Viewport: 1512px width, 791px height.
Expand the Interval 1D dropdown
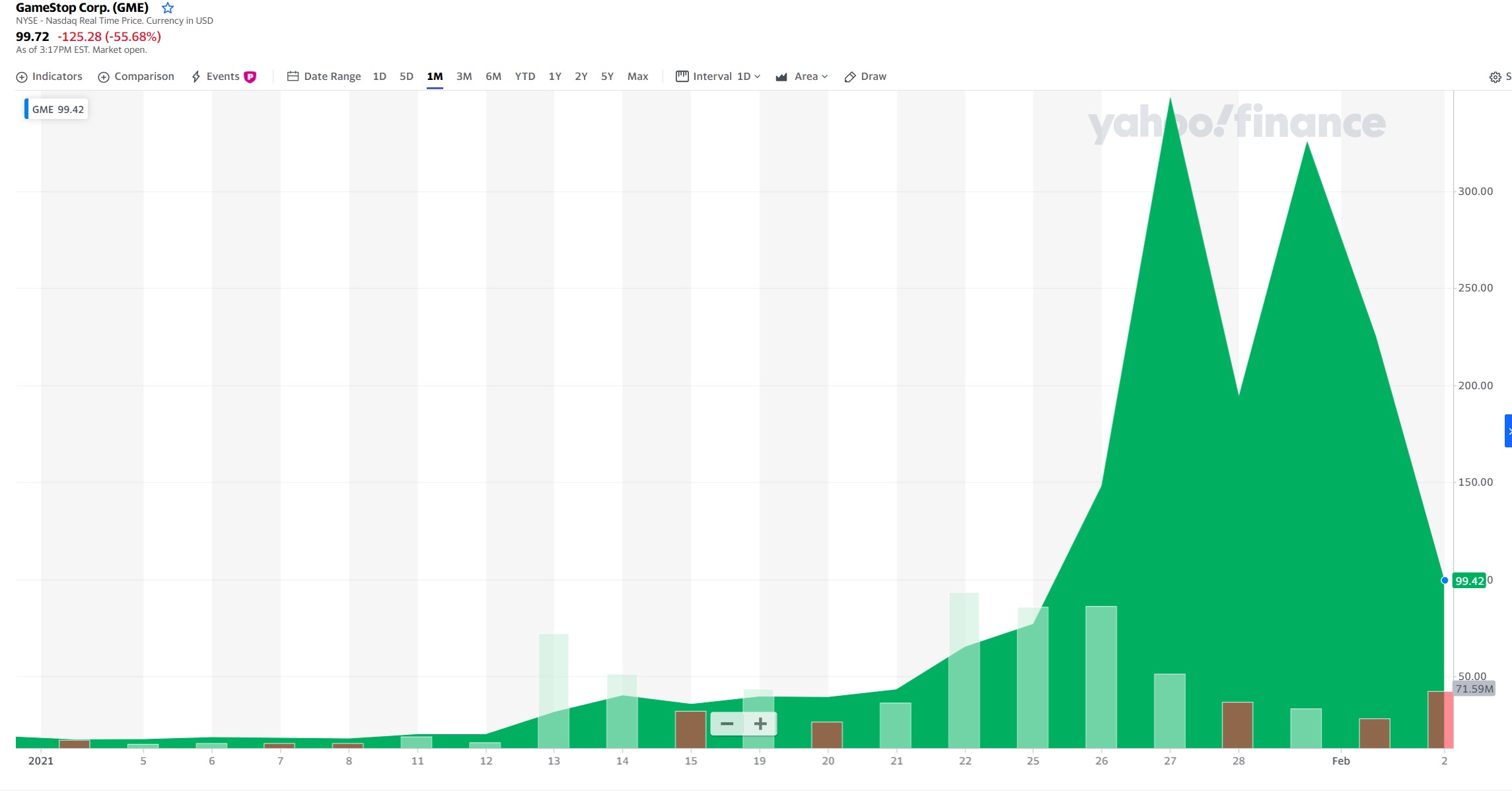point(718,77)
